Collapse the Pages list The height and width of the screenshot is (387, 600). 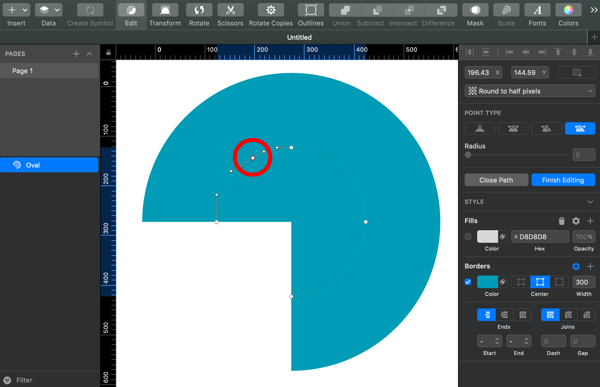[x=89, y=54]
